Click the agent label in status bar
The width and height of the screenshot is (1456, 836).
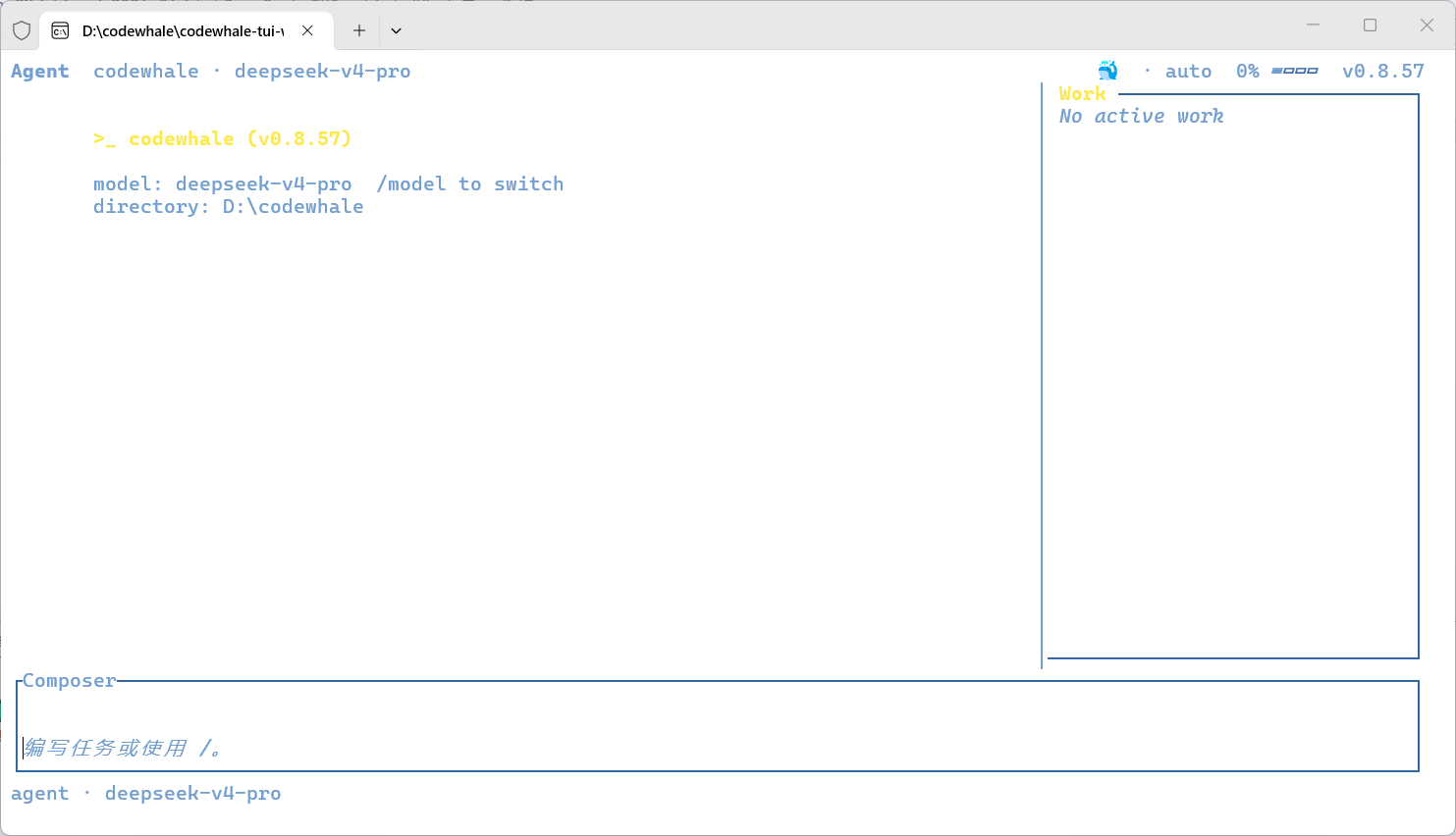[x=40, y=793]
